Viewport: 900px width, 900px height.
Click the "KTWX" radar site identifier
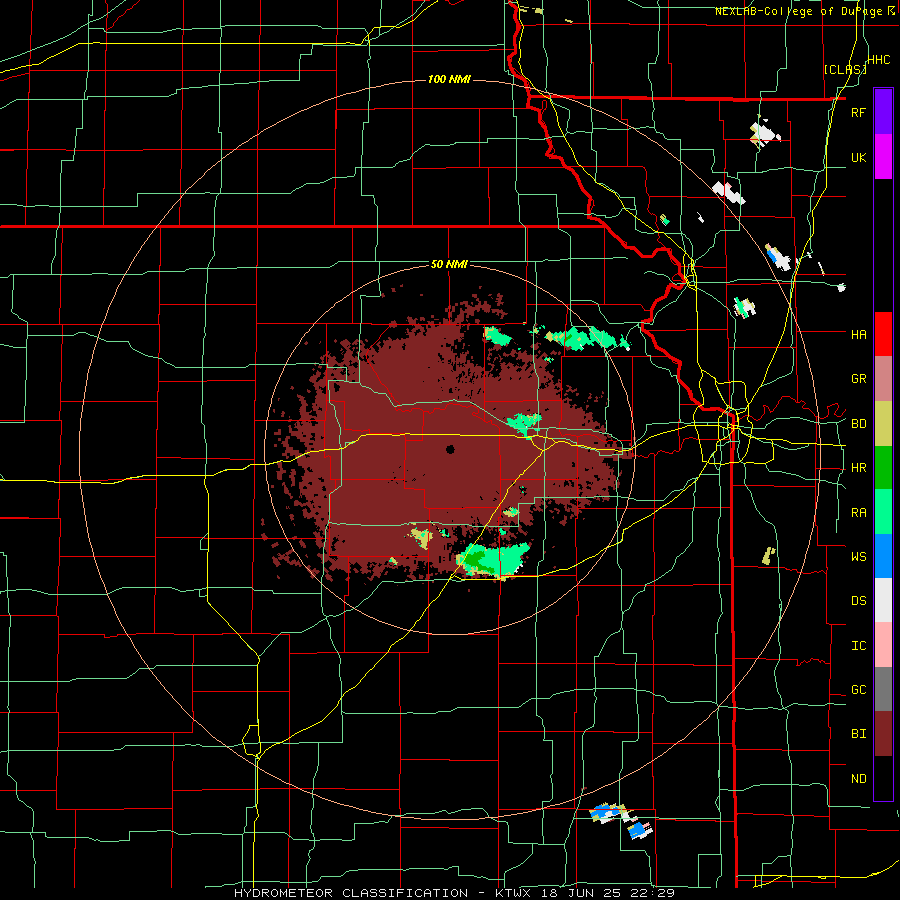pyautogui.click(x=511, y=893)
